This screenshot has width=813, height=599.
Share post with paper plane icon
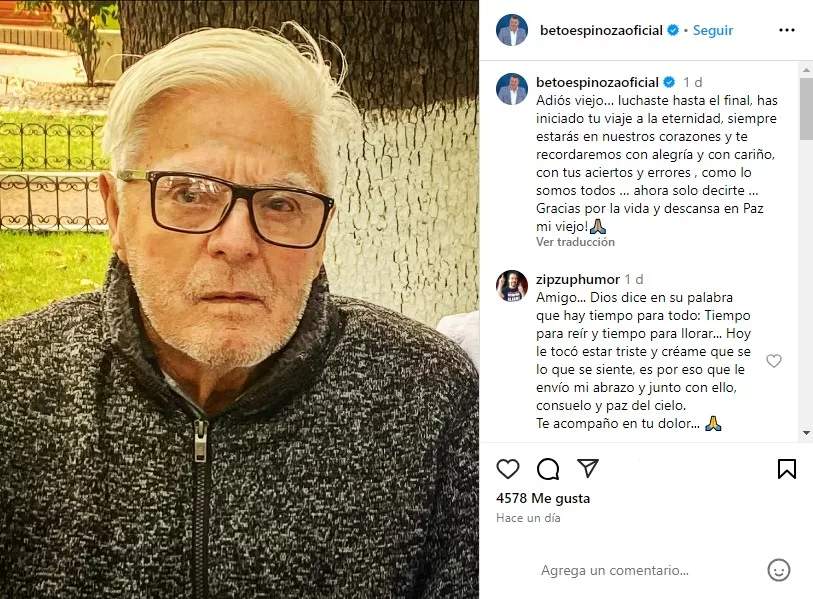click(x=588, y=468)
